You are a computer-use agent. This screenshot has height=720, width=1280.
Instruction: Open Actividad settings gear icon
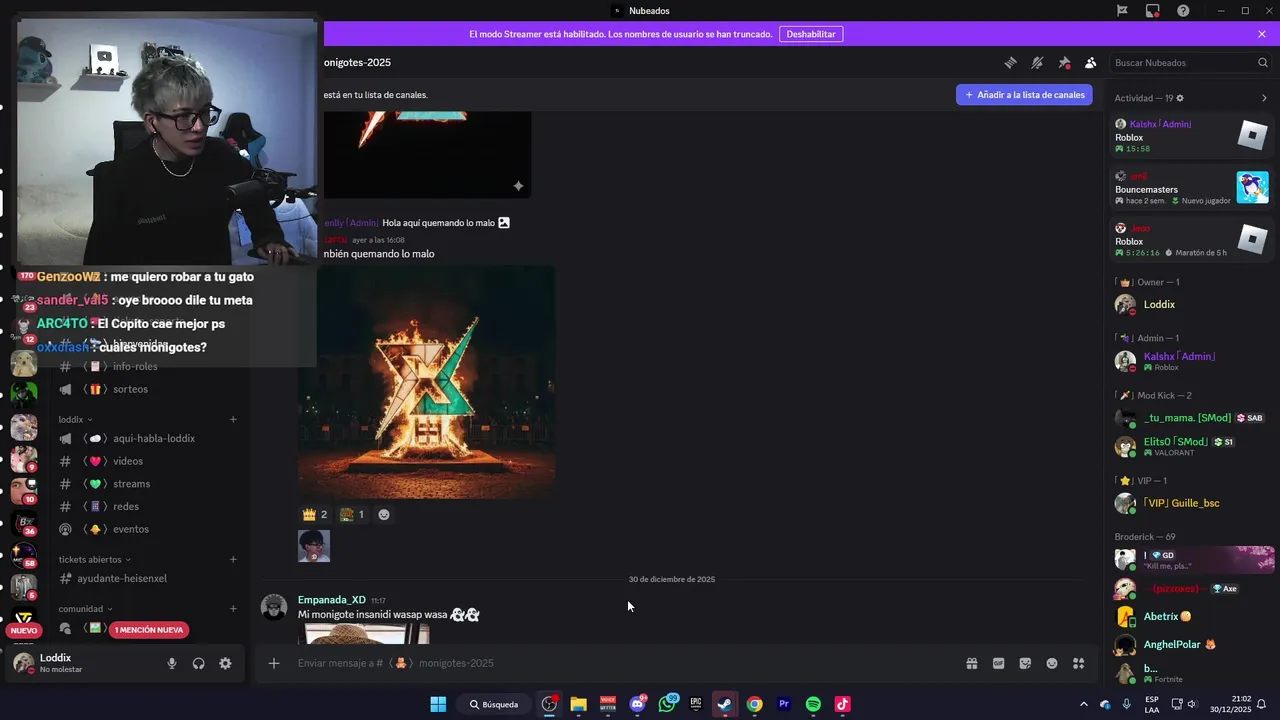pos(1180,98)
